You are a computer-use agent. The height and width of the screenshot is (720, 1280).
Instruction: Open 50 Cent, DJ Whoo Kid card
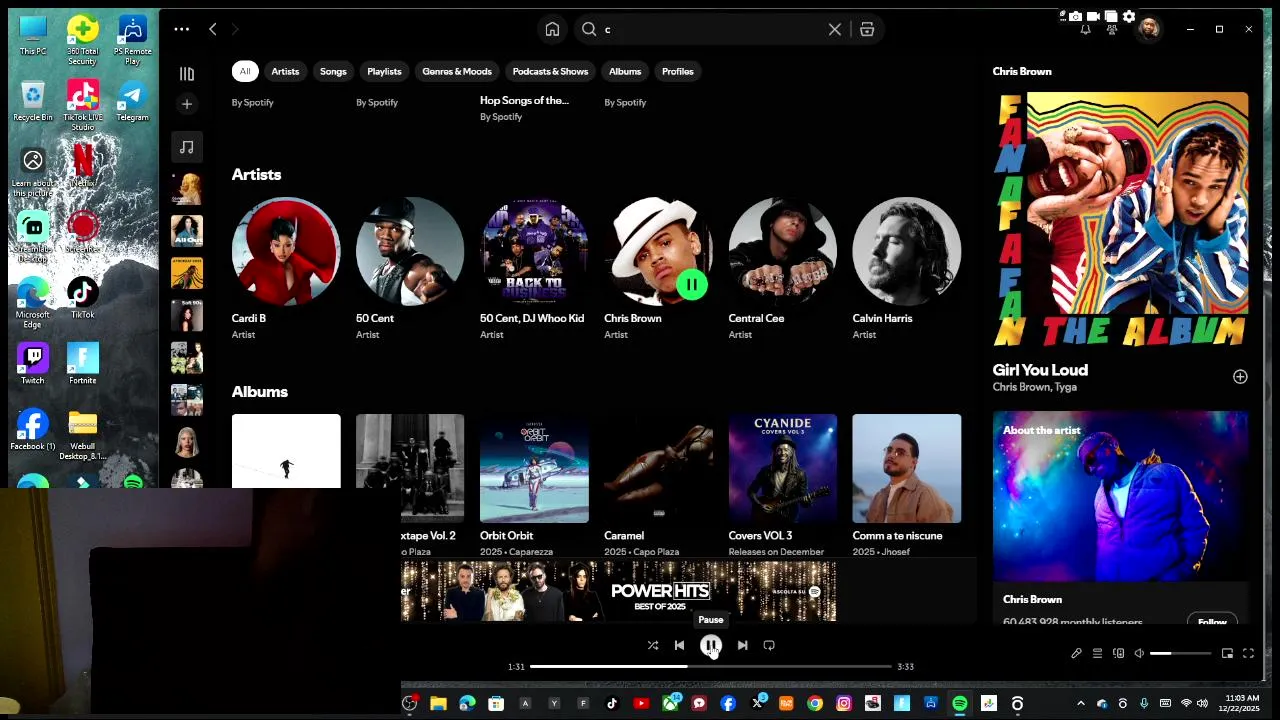534,266
